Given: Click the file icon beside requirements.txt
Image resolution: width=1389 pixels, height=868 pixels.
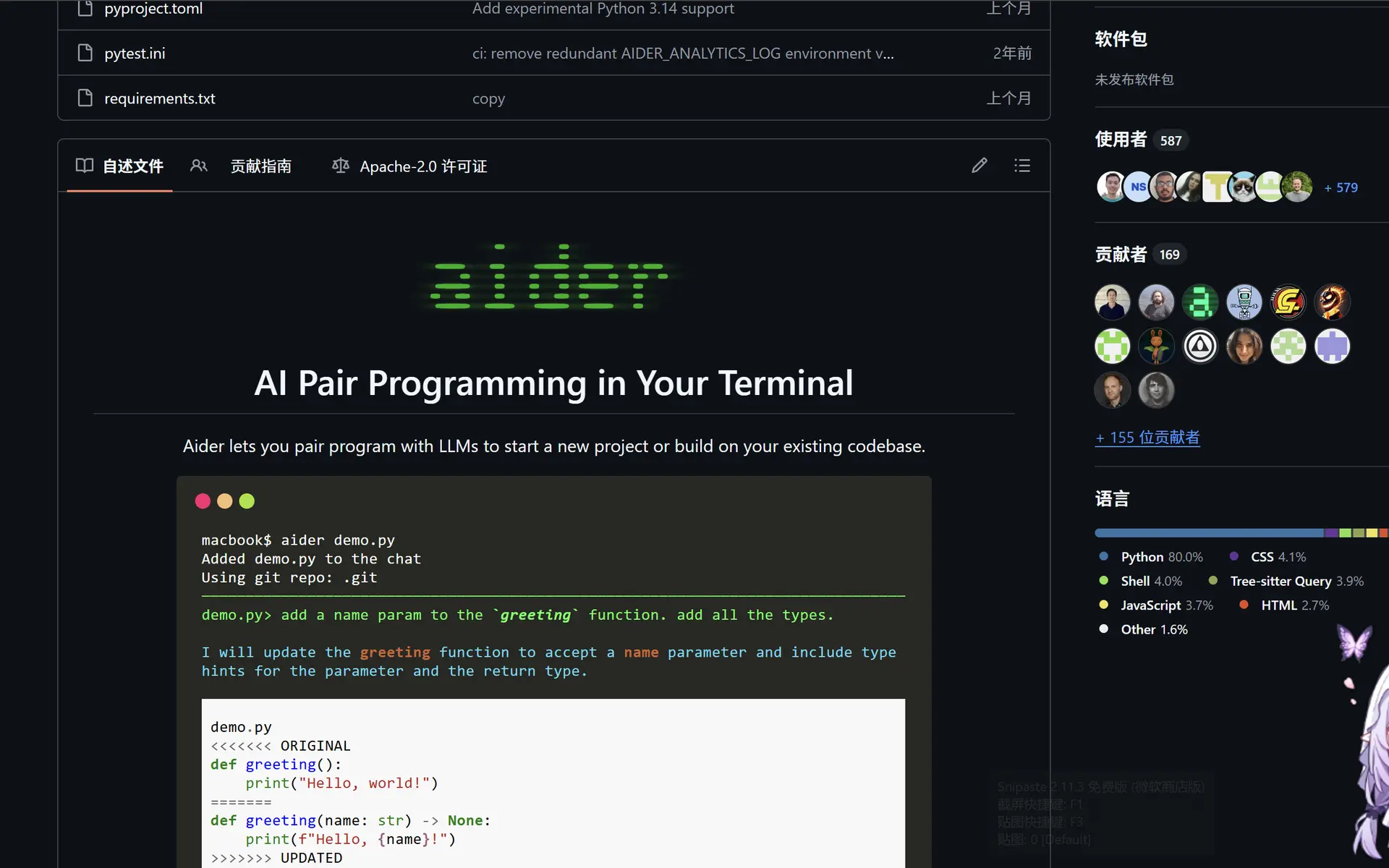Looking at the screenshot, I should click(85, 98).
